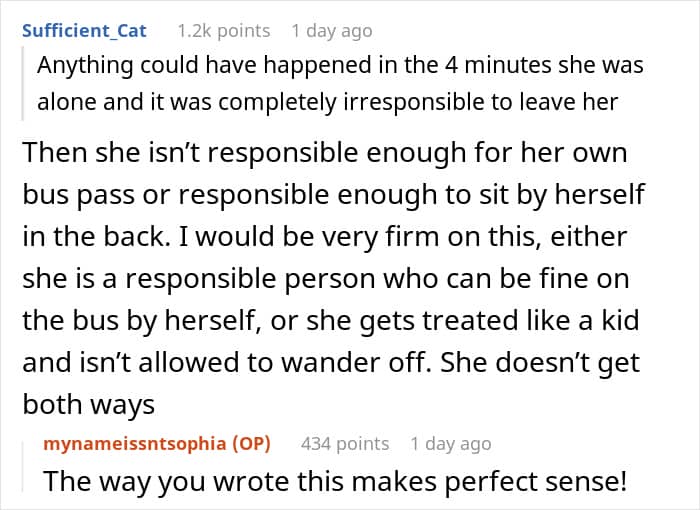Click the '(OP)' tag next to mynameissntsophia

click(251, 443)
